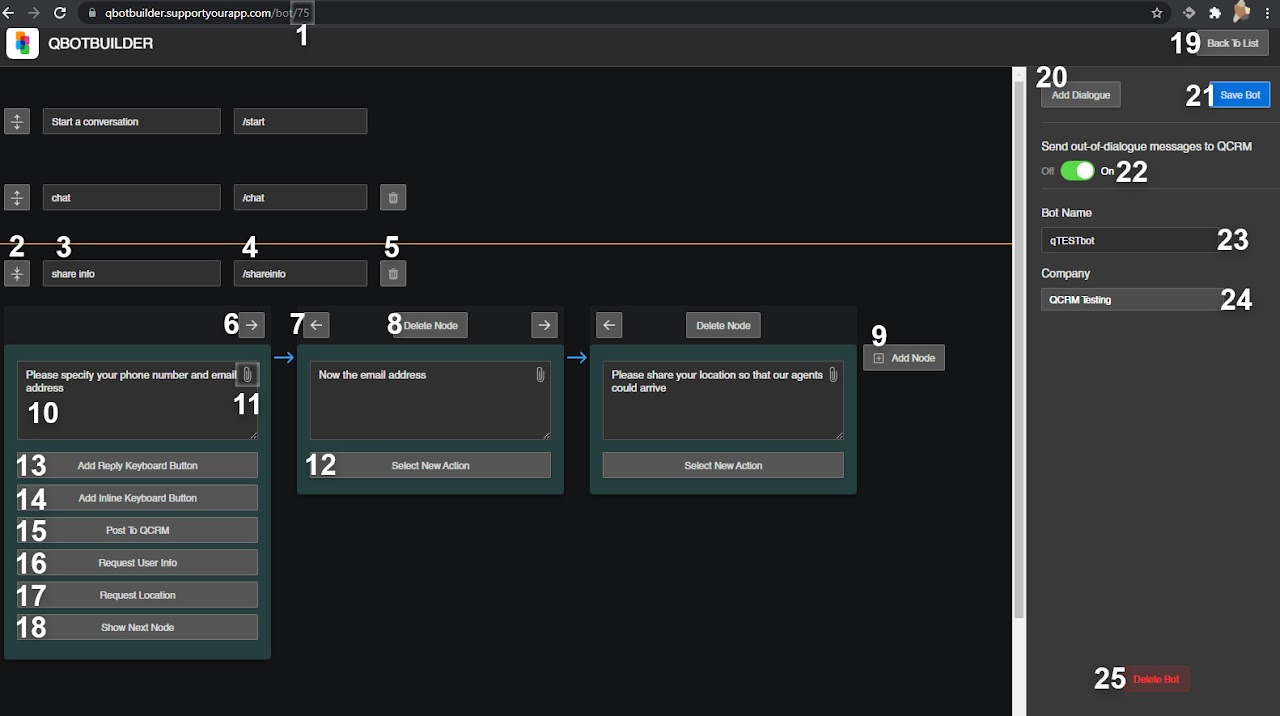Click the Save Bot button

click(x=1240, y=95)
